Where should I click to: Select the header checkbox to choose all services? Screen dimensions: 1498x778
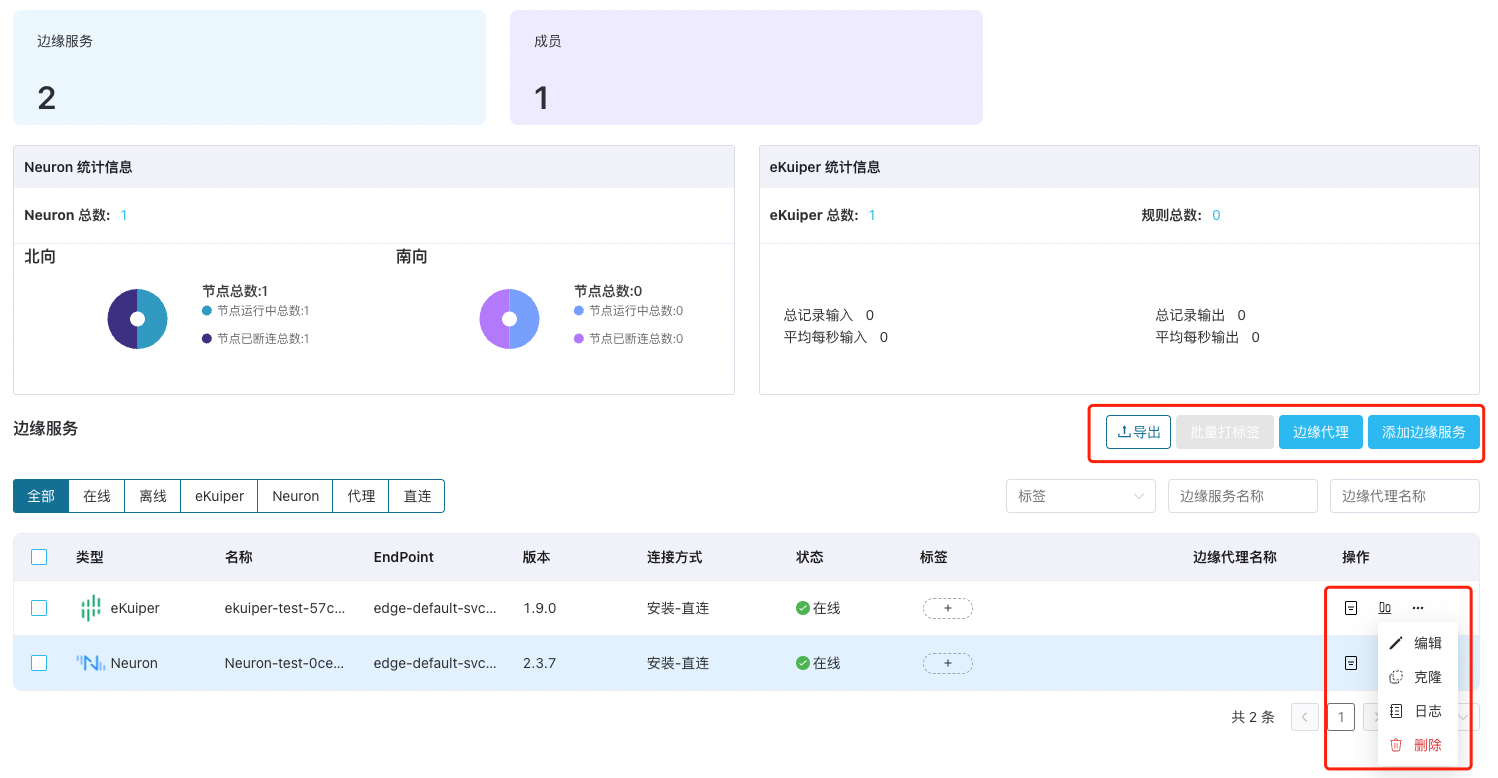pyautogui.click(x=39, y=557)
